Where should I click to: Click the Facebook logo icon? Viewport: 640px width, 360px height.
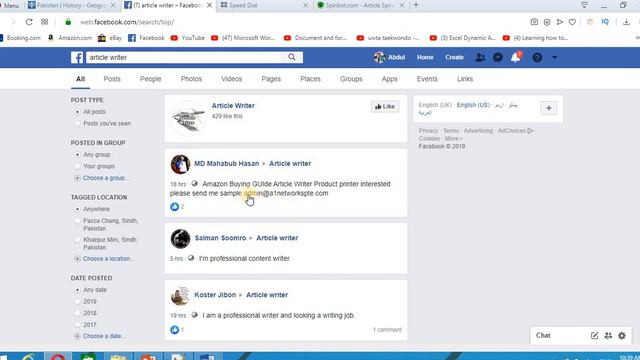click(x=77, y=58)
